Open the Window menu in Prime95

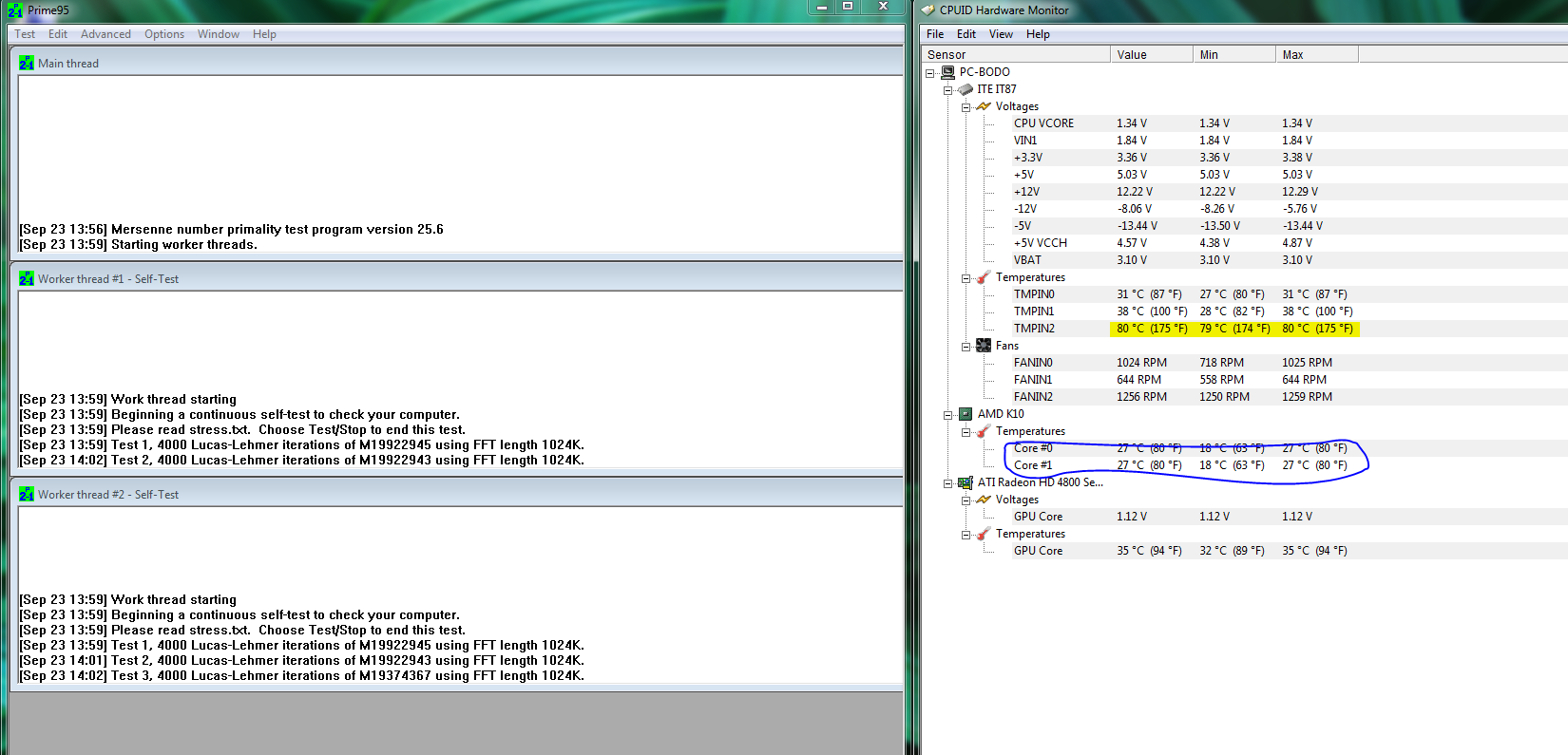219,34
